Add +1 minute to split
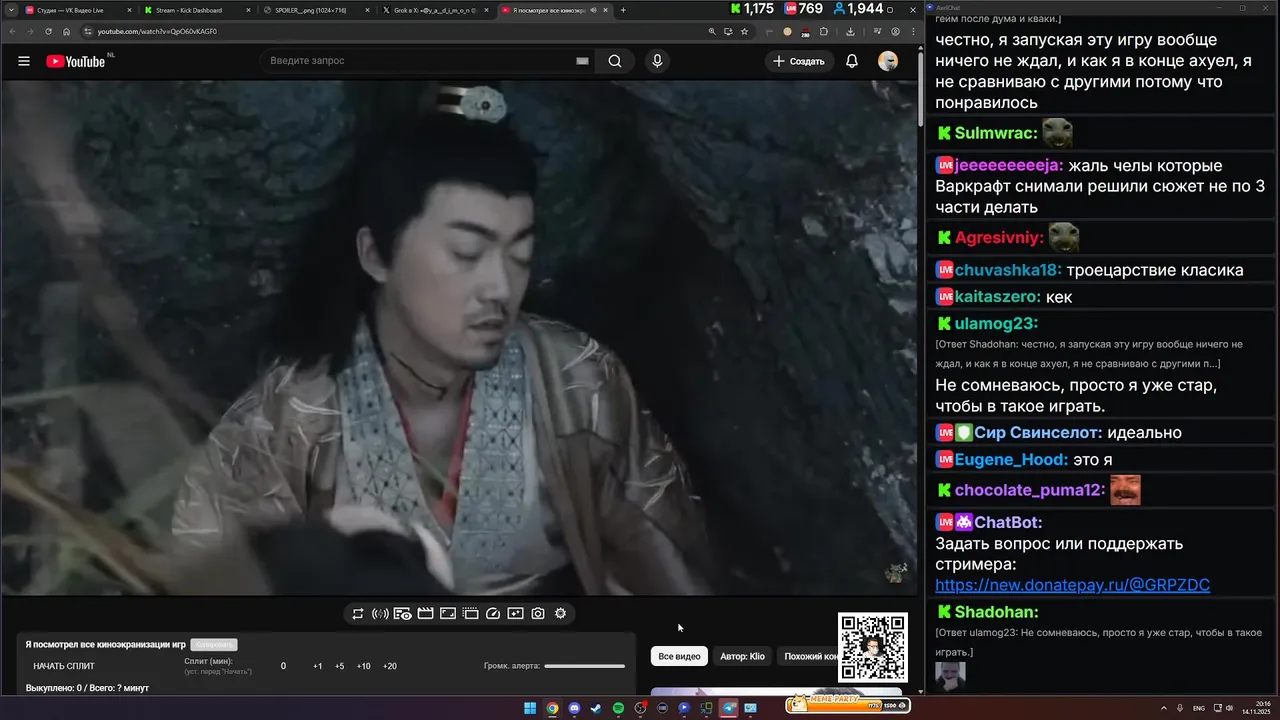The height and width of the screenshot is (720, 1280). click(318, 666)
